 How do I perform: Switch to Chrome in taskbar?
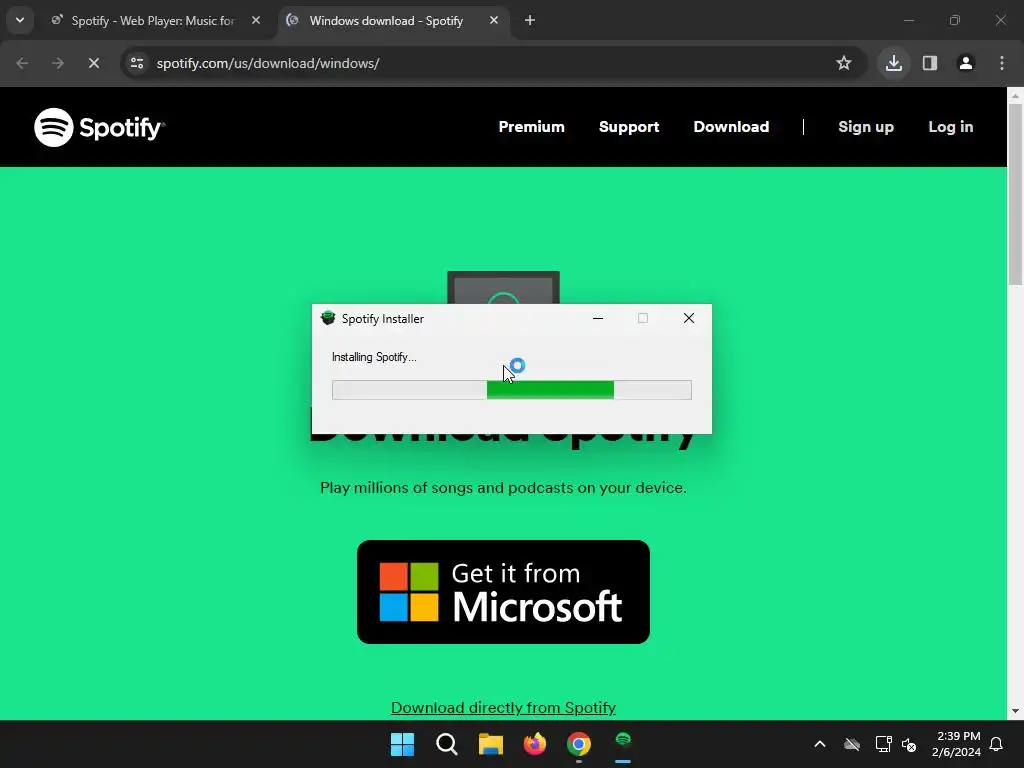[579, 744]
